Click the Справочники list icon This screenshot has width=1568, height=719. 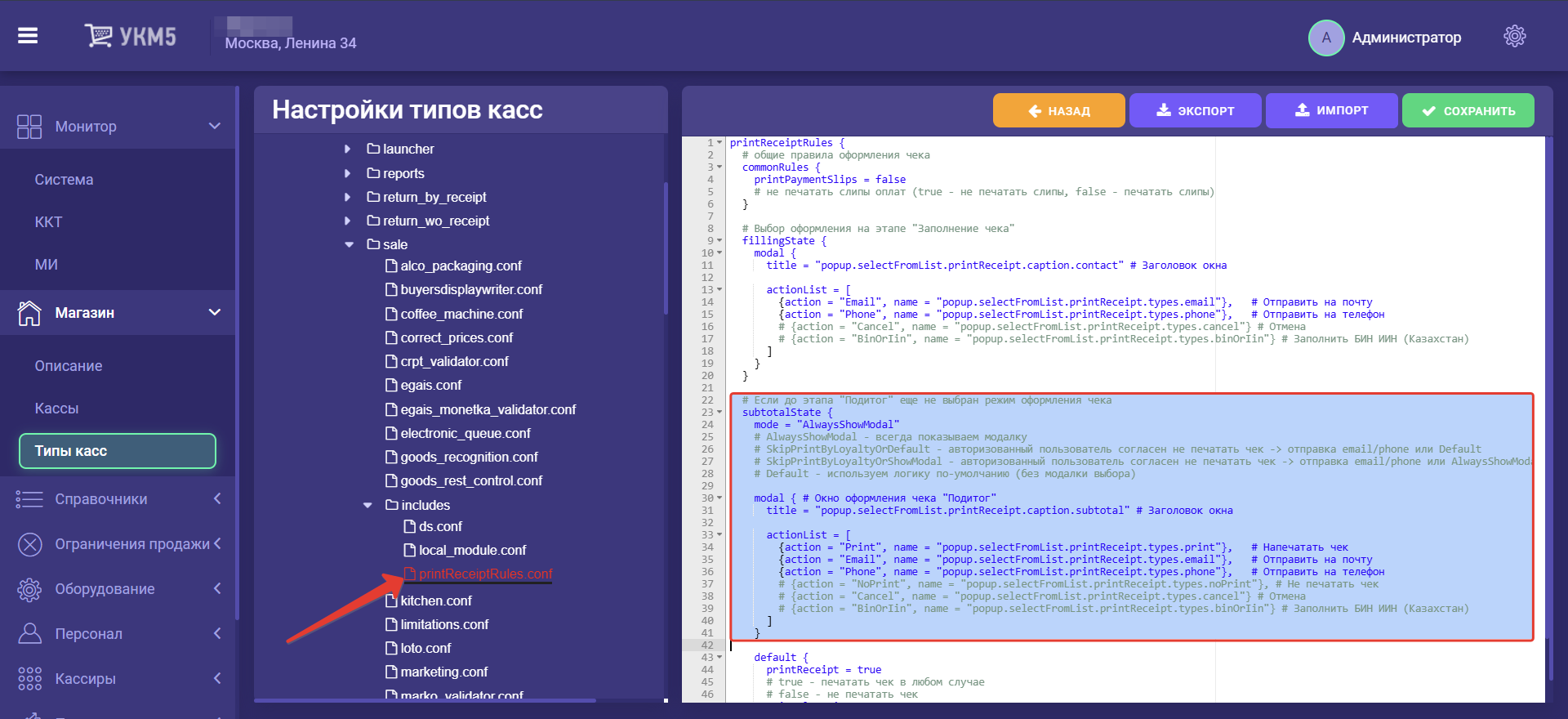point(29,499)
